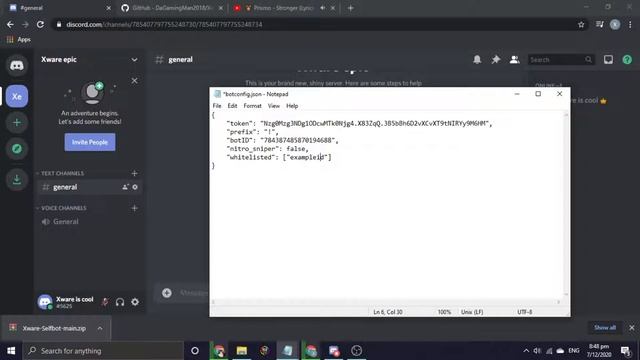Create voice channel with plus icon

tap(134, 208)
